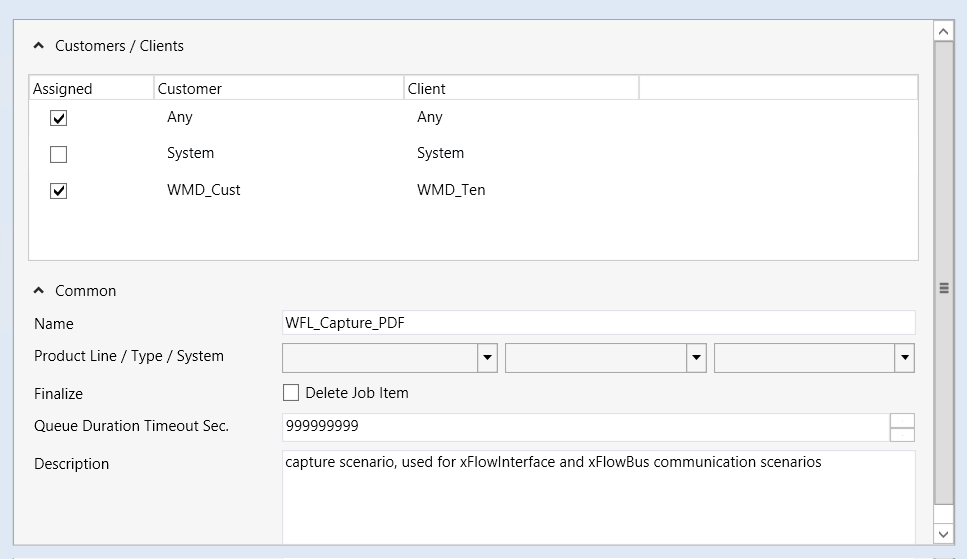Click the 'Finalize' label

point(59,394)
